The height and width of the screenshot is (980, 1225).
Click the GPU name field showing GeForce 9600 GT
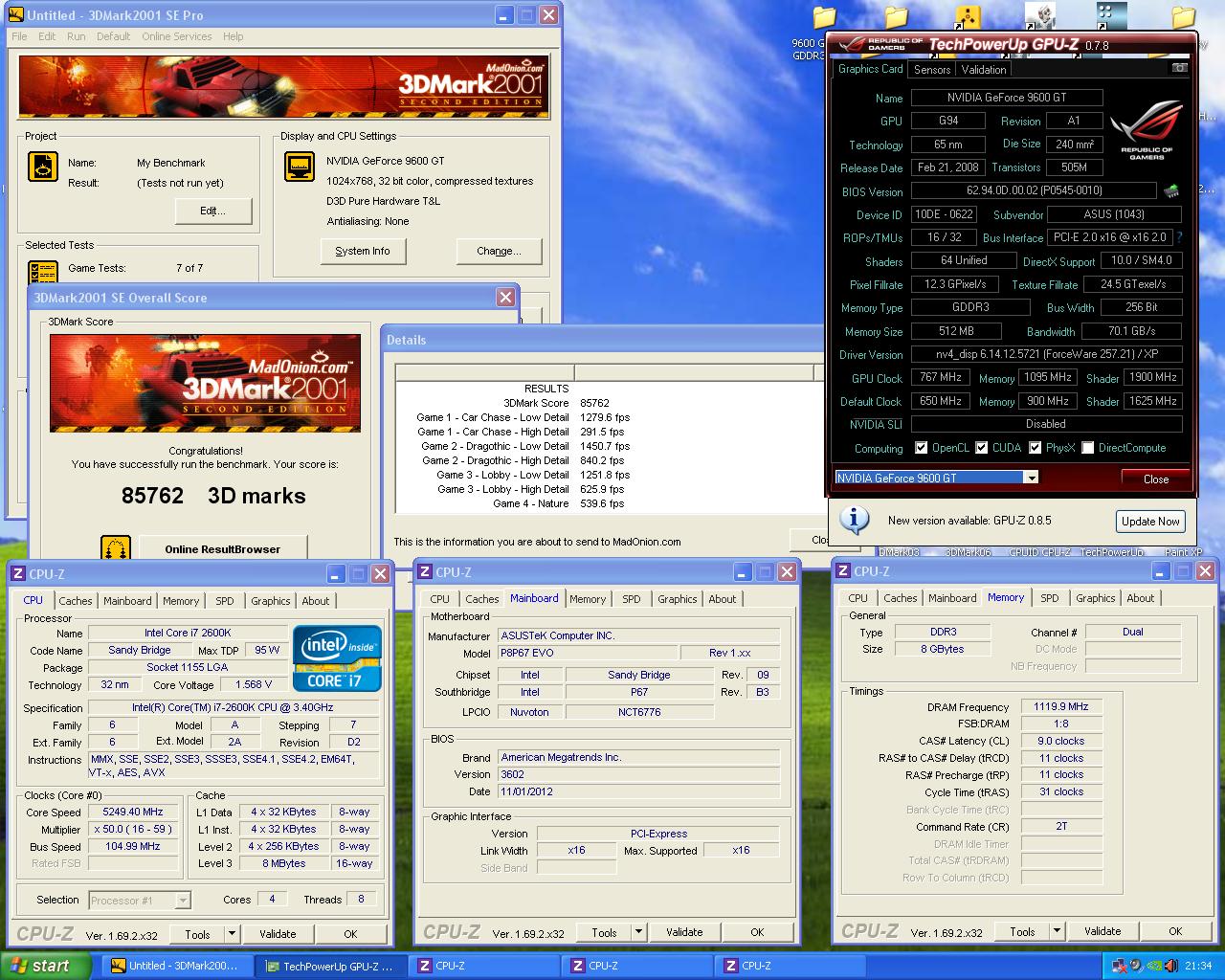pos(1007,98)
